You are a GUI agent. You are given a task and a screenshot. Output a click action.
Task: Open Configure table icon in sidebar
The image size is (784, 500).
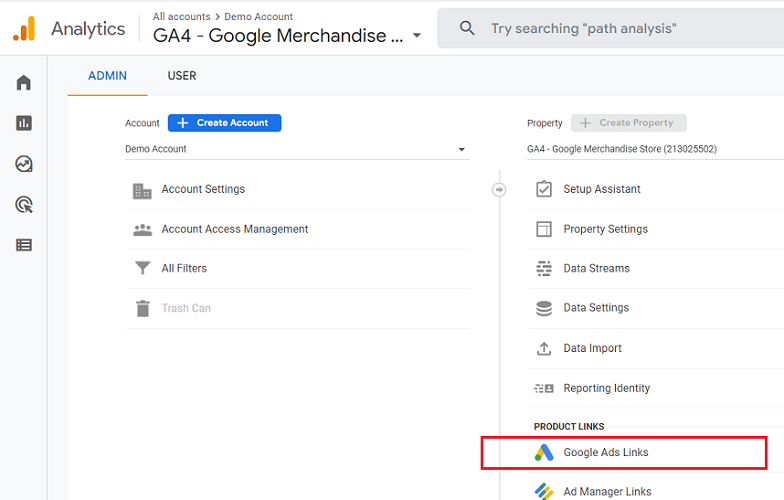(24, 245)
